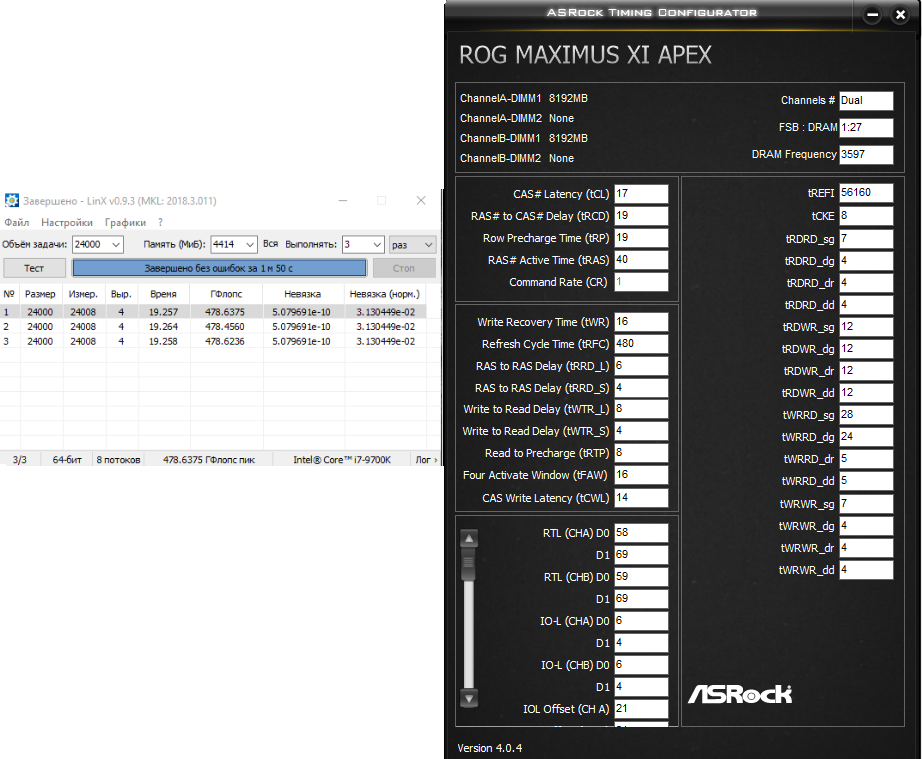
Task: Click the tRDRD_sg value field
Action: (866, 239)
